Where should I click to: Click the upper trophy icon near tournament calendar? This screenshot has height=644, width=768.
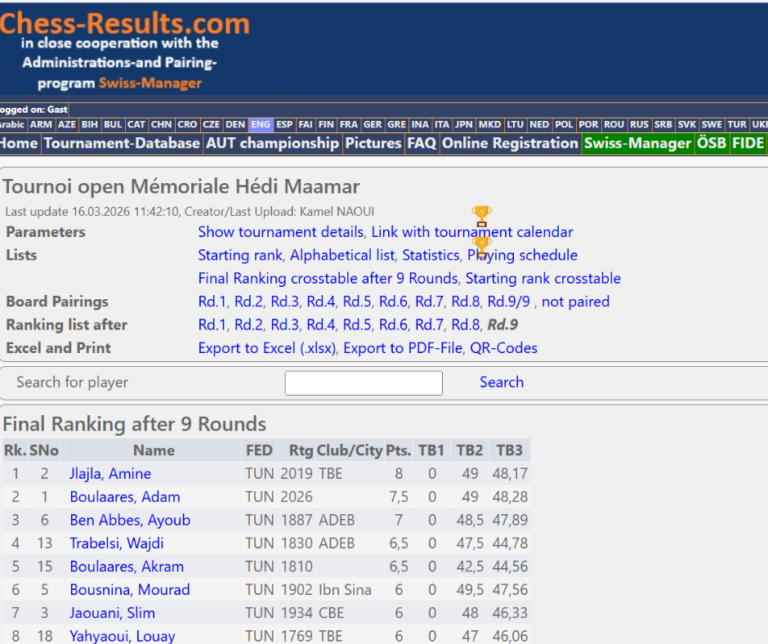(481, 215)
